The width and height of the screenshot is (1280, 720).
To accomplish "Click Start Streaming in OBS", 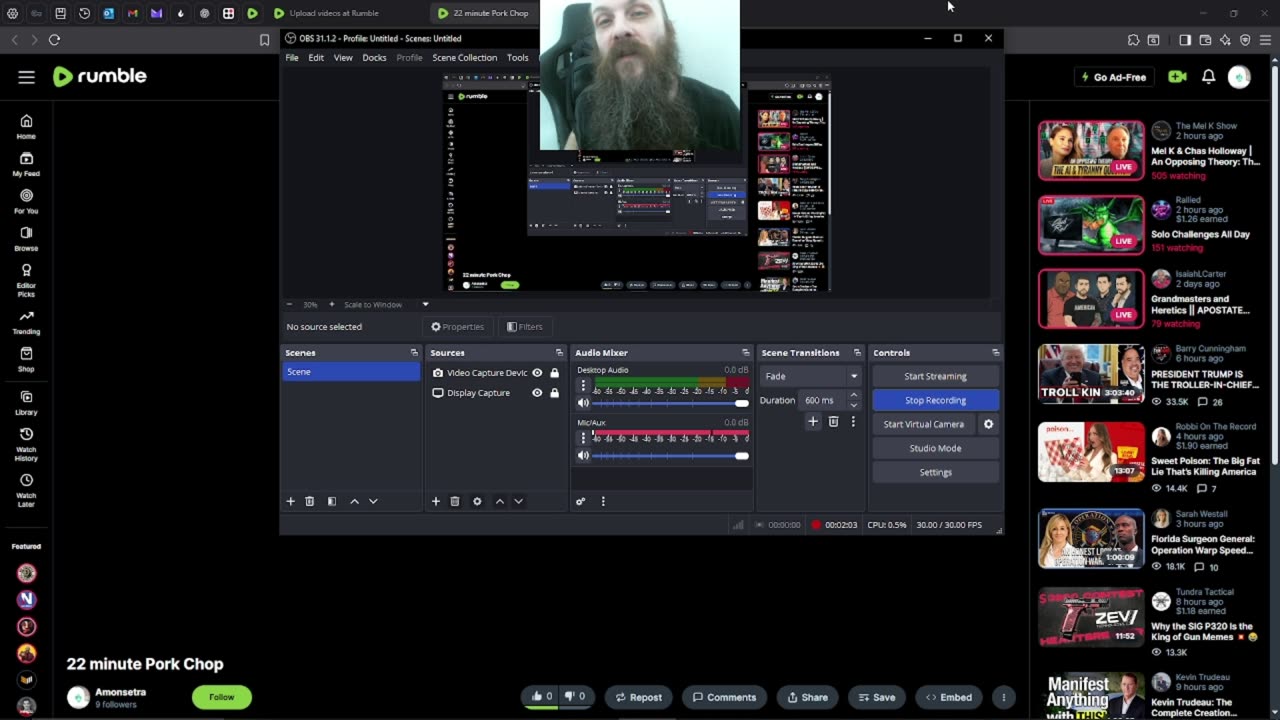I will click(935, 376).
